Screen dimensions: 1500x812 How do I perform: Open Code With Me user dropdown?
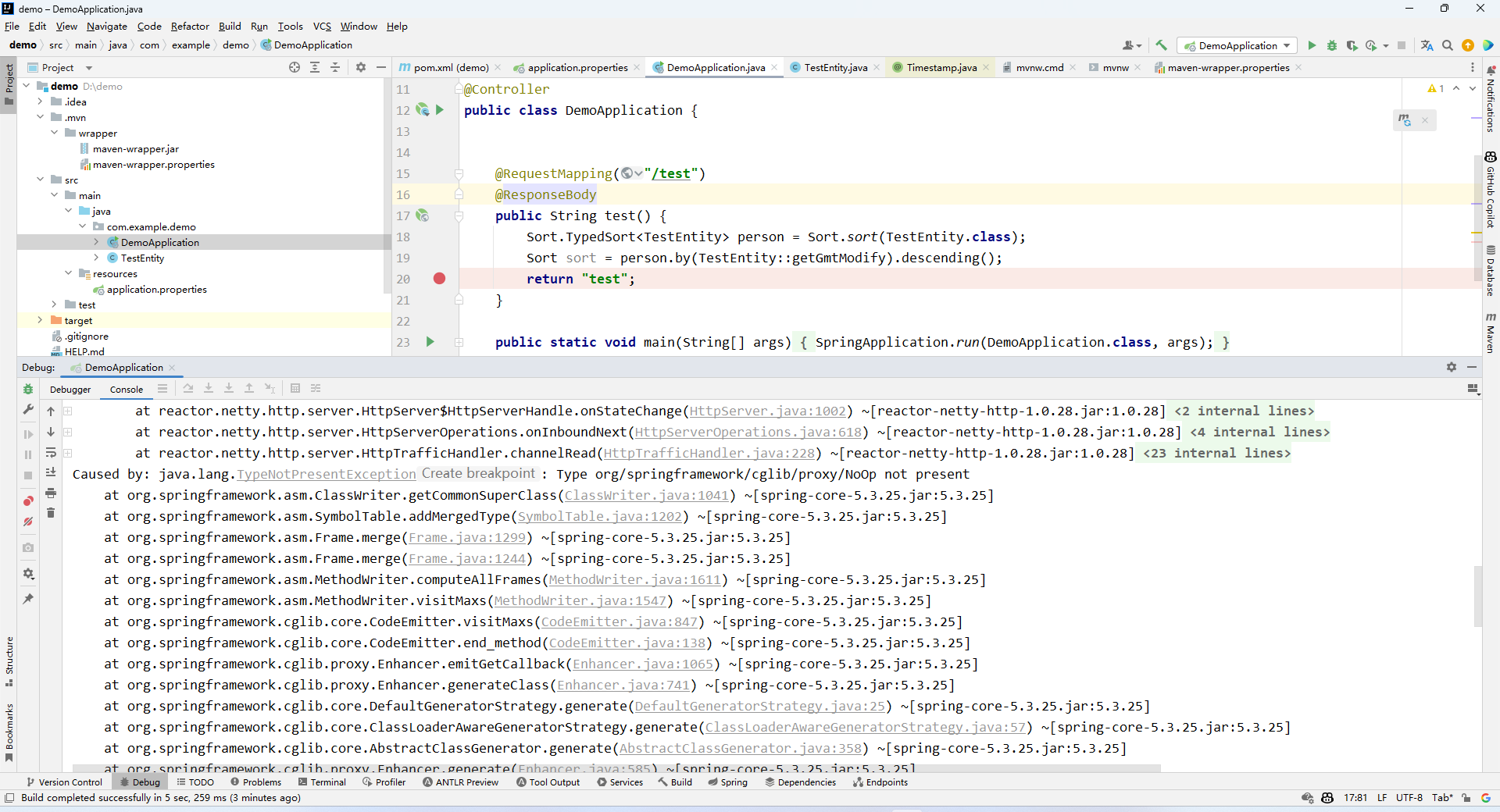(x=1132, y=45)
